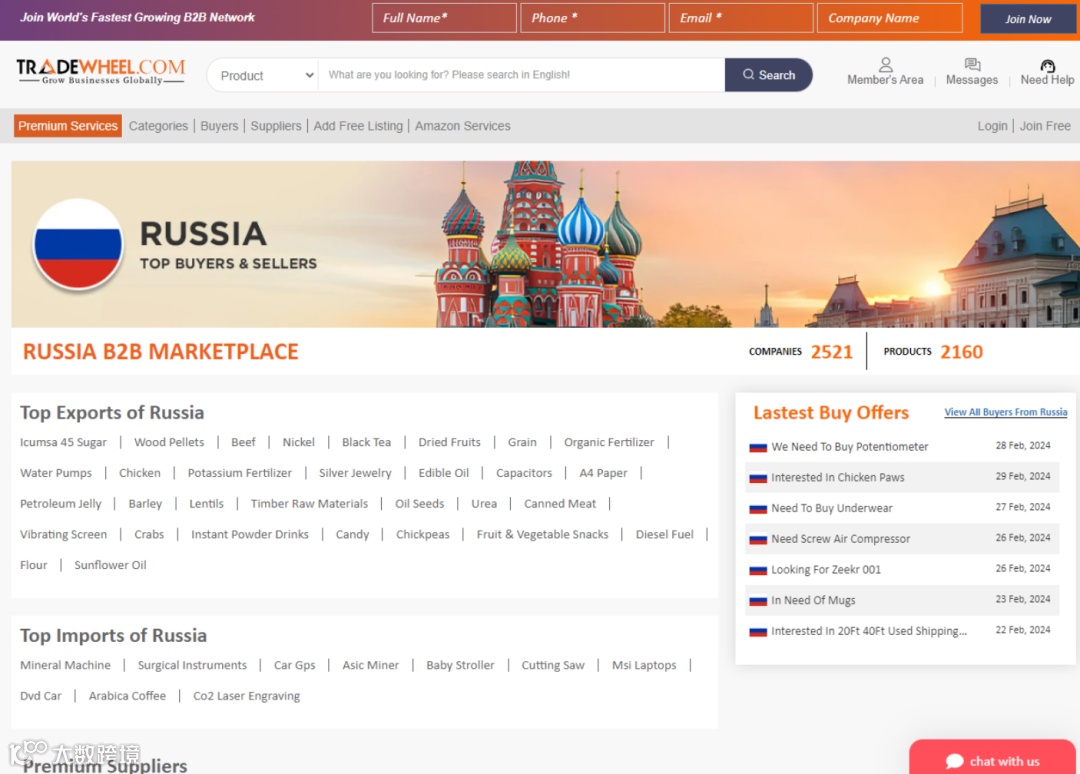Click flag beside 20Ft 40Ft Used Shipping offer

coord(758,631)
